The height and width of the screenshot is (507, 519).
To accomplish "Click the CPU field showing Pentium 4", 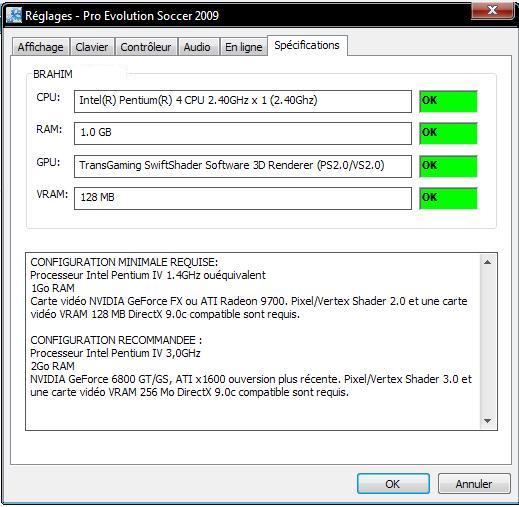I will [x=243, y=101].
